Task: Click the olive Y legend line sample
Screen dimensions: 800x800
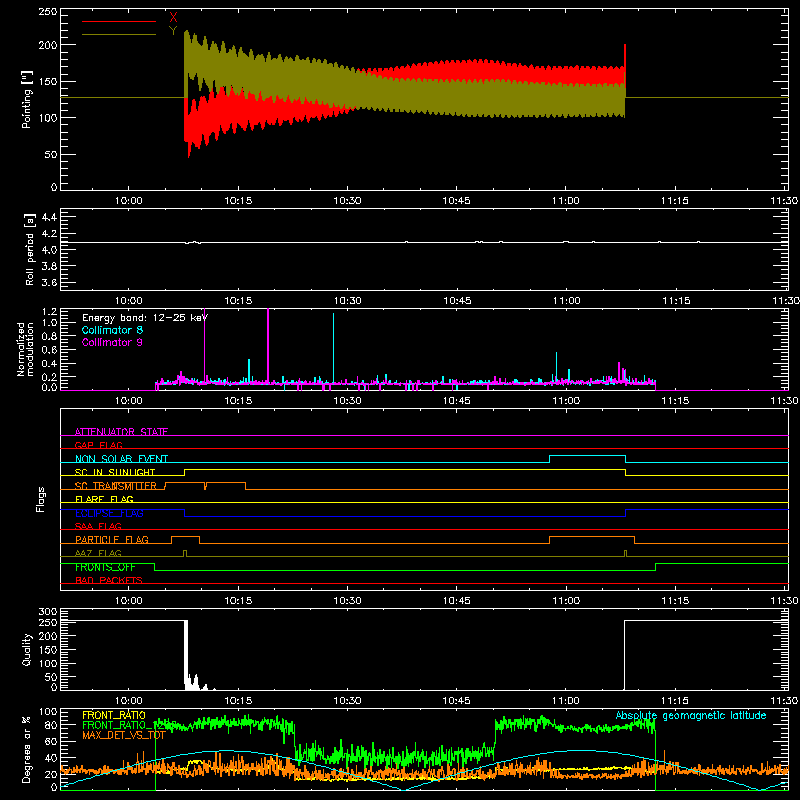Action: click(x=119, y=35)
